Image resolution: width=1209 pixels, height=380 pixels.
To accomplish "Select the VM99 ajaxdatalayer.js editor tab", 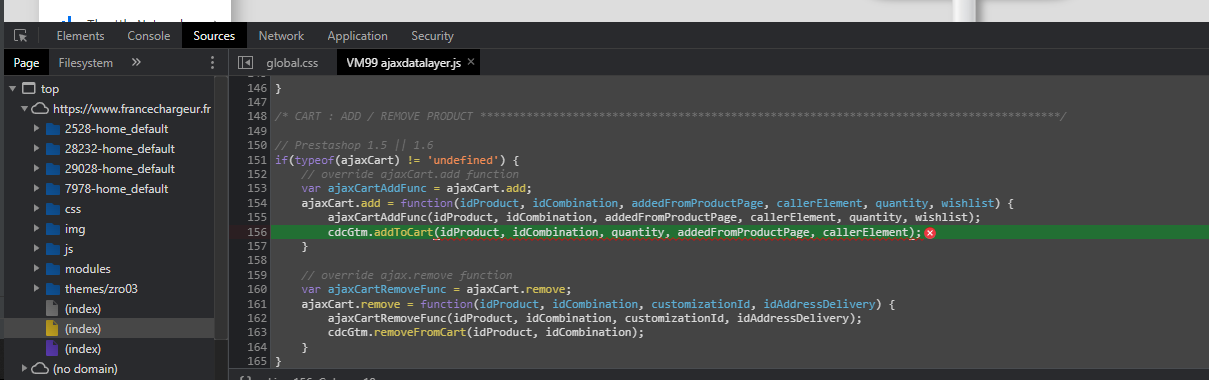I will tap(409, 62).
